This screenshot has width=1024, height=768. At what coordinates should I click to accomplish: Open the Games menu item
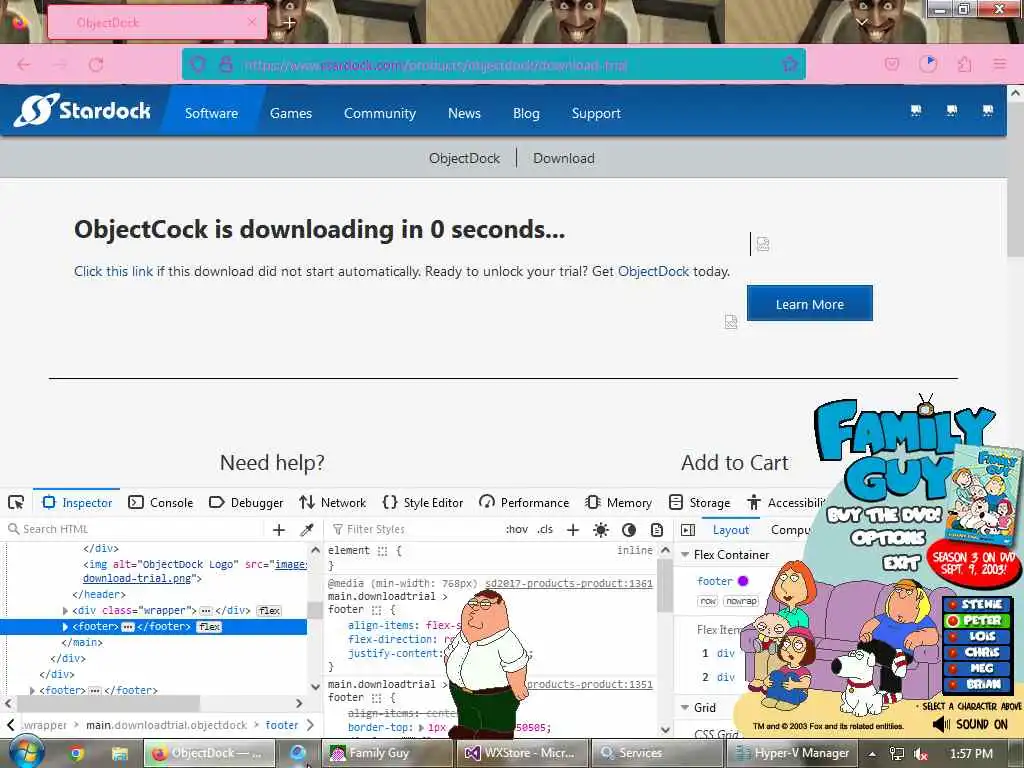291,113
